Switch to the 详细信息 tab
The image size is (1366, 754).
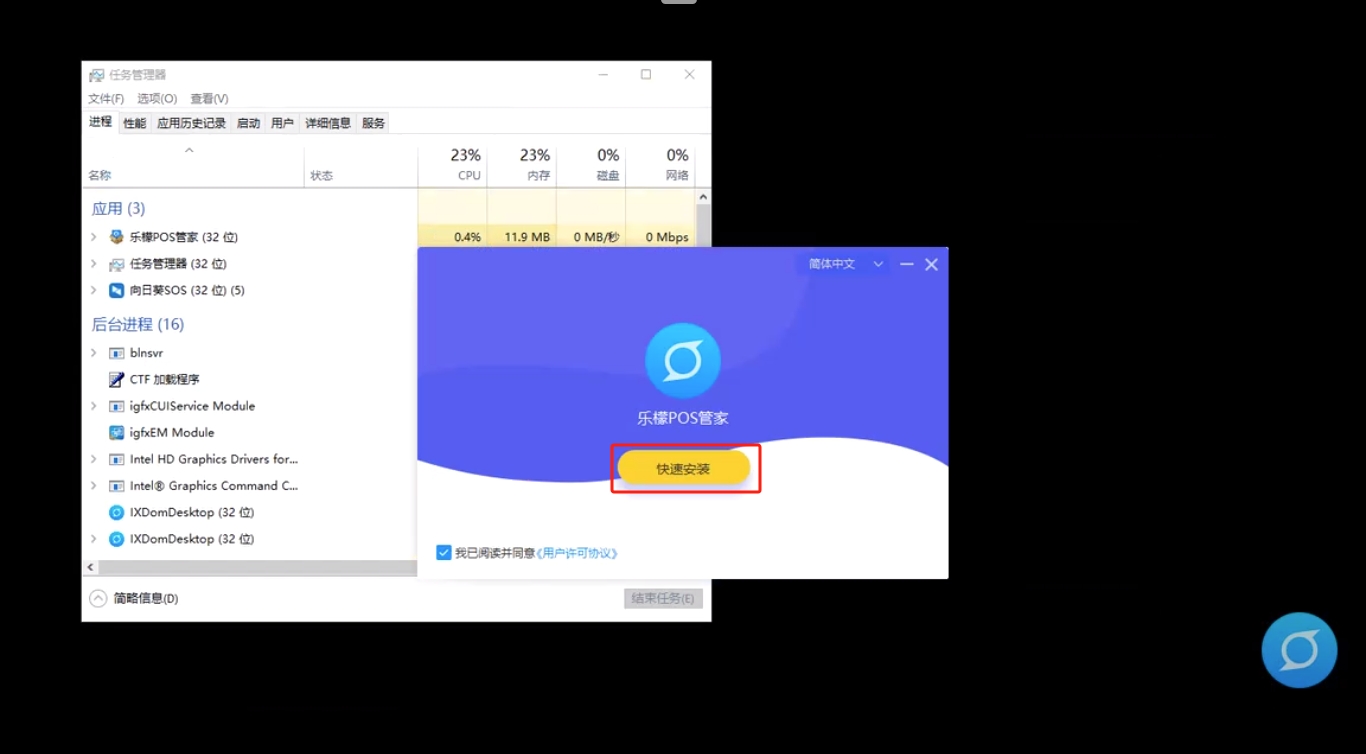tap(328, 123)
